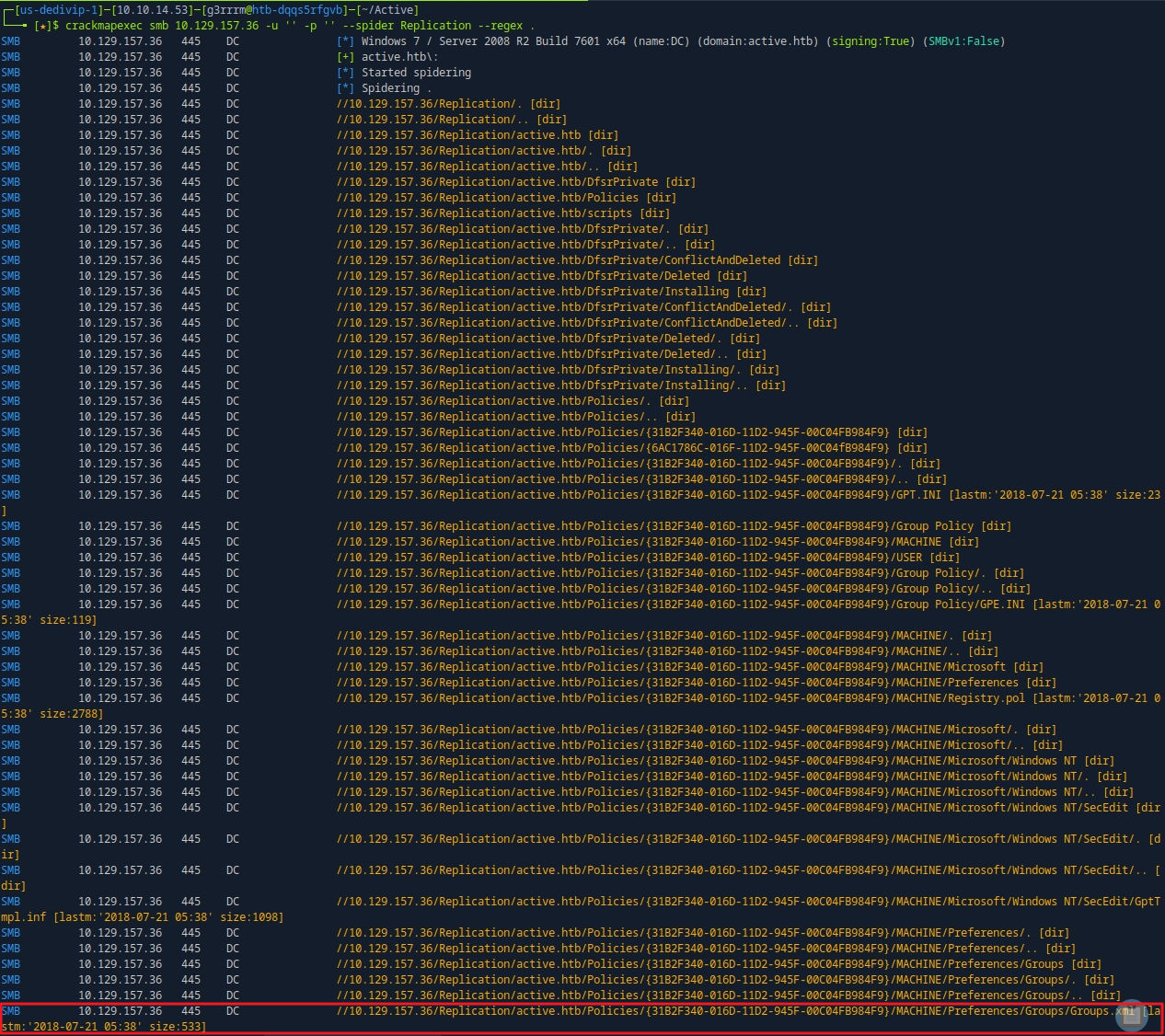
Task: Select the '/MACHINE [dir]' path line
Action: [658, 542]
